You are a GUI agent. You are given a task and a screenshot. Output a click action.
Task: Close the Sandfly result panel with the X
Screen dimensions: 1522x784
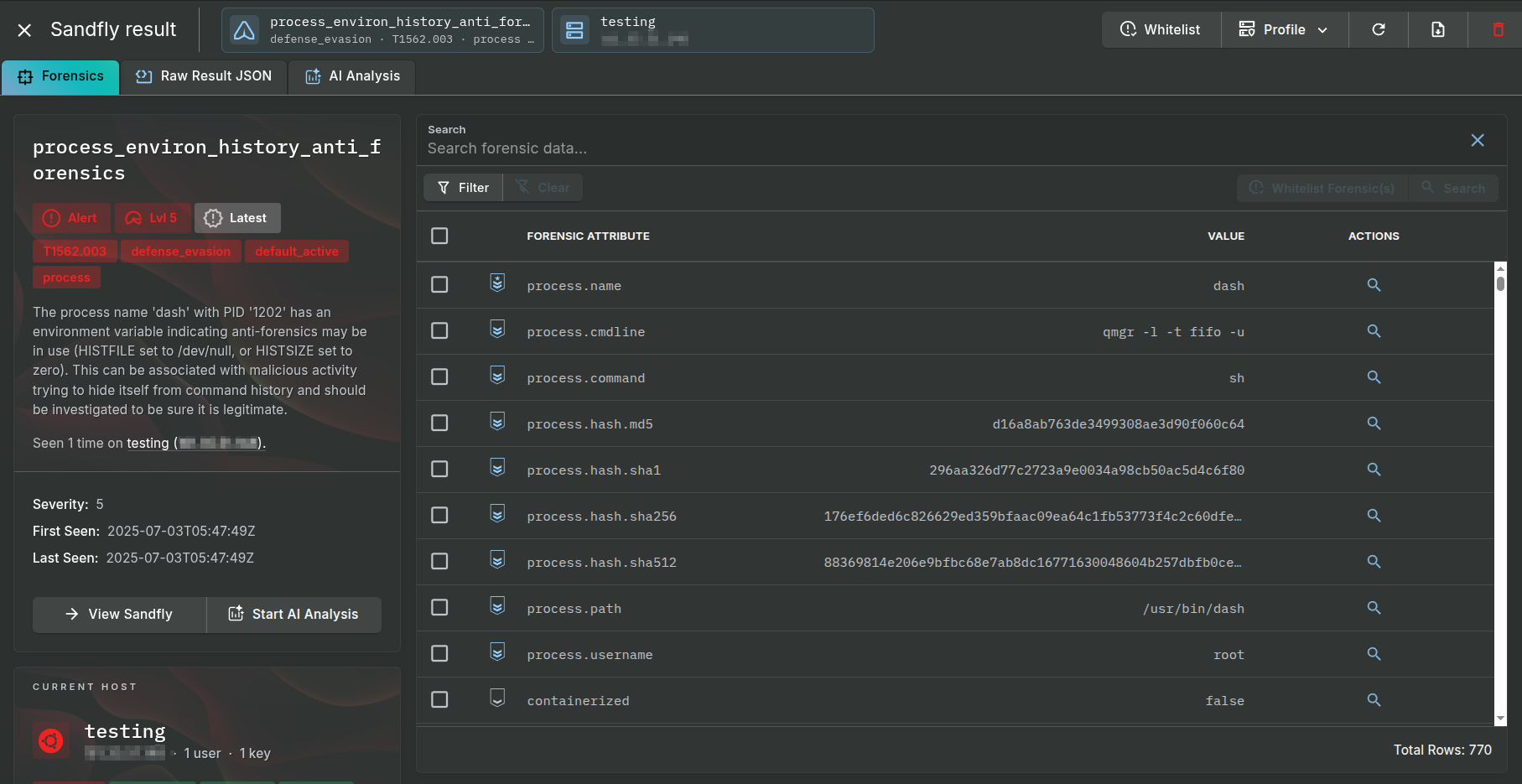coord(25,30)
